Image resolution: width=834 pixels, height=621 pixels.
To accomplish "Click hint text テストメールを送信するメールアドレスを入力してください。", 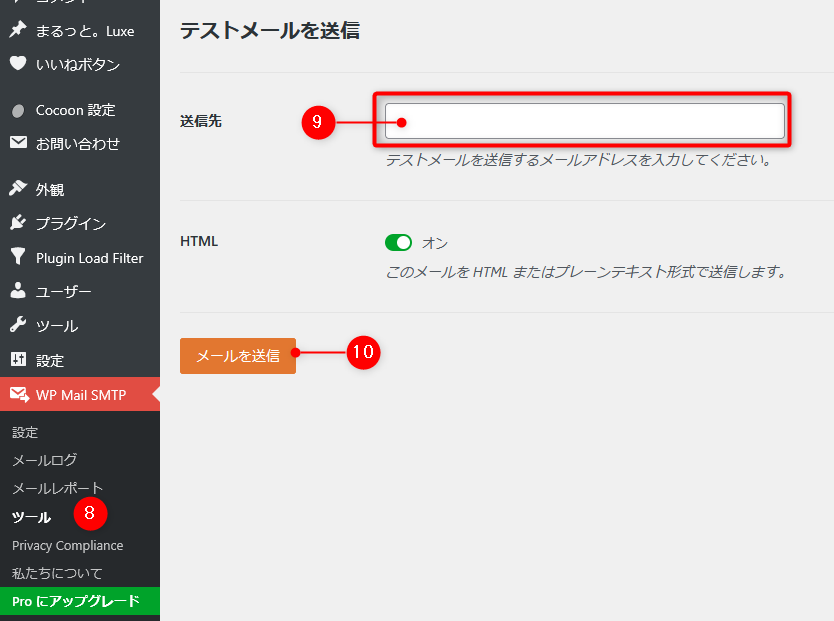I will pos(579,160).
